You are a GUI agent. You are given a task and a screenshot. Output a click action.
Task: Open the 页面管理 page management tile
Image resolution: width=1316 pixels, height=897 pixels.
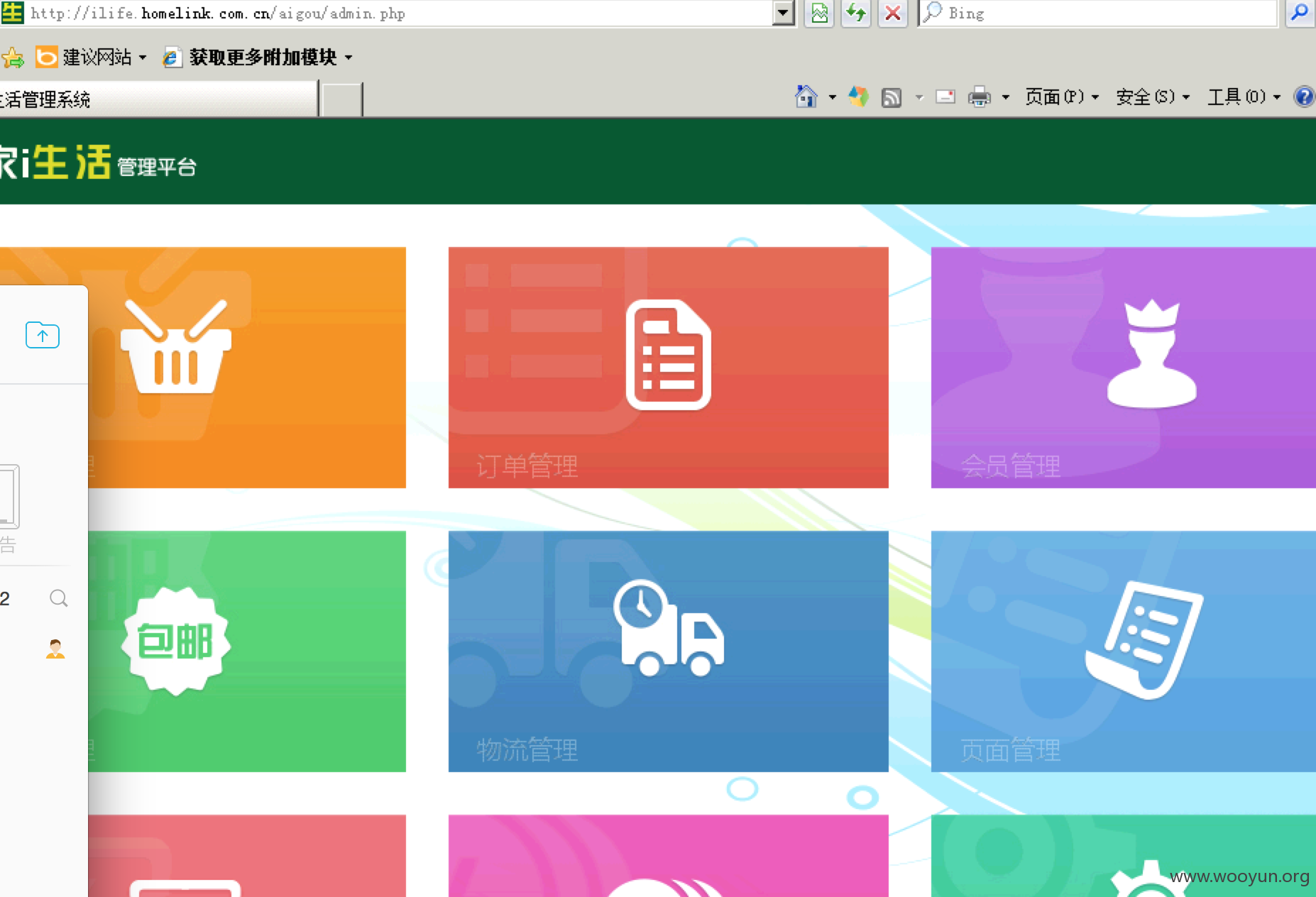pyautogui.click(x=1124, y=651)
